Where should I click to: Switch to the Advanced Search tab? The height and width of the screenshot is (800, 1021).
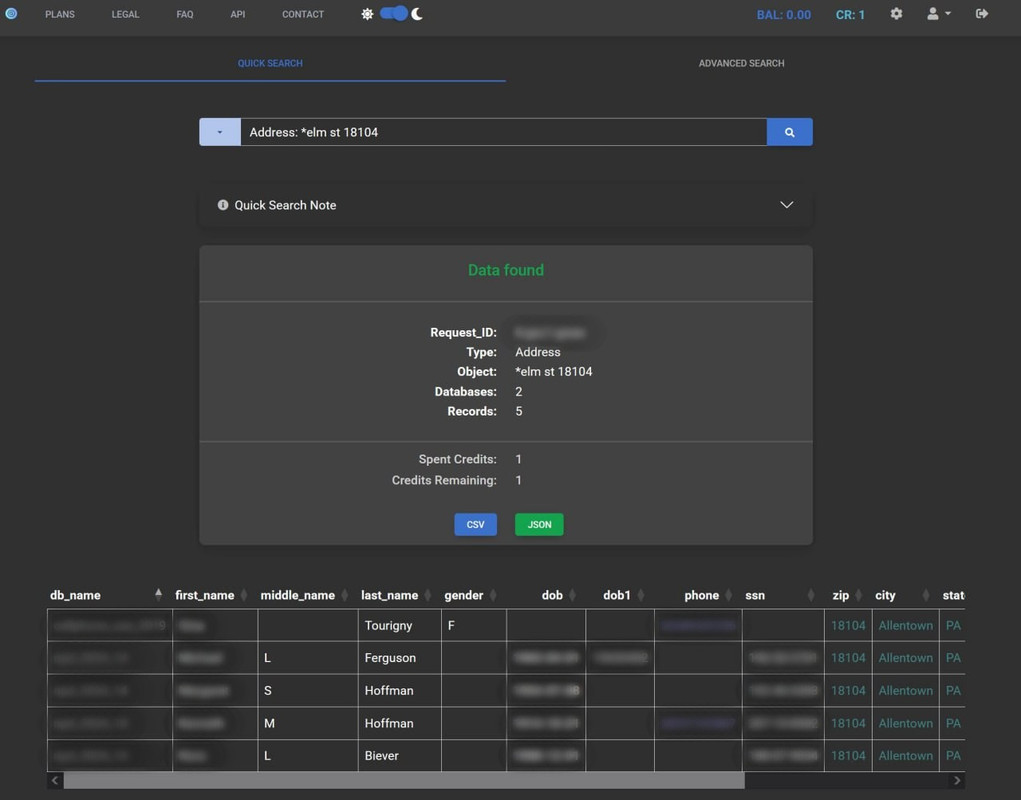741,63
